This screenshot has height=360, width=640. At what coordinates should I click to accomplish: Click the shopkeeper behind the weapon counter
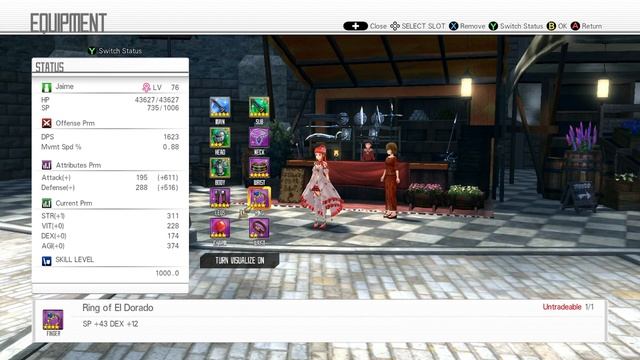[368, 152]
